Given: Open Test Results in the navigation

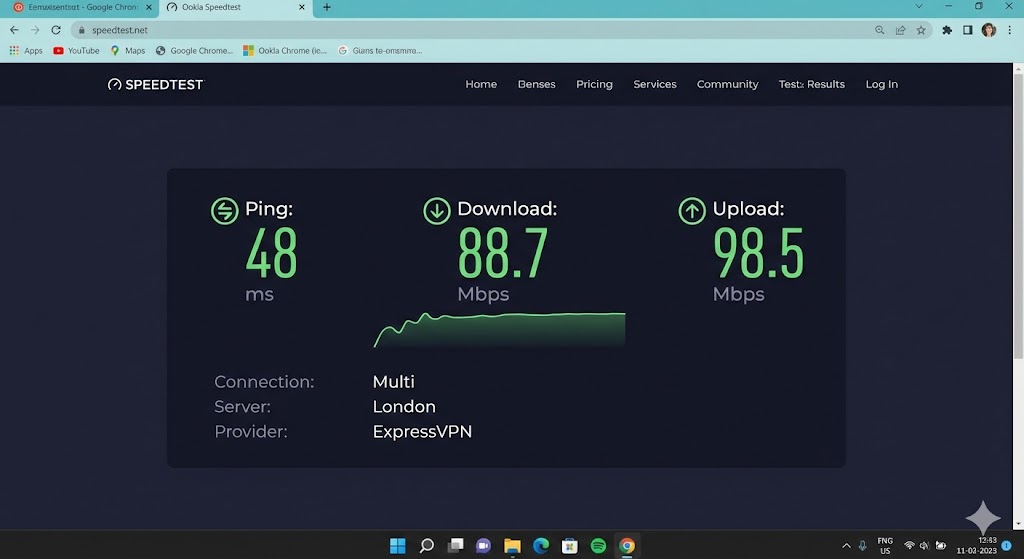Looking at the screenshot, I should pos(812,84).
